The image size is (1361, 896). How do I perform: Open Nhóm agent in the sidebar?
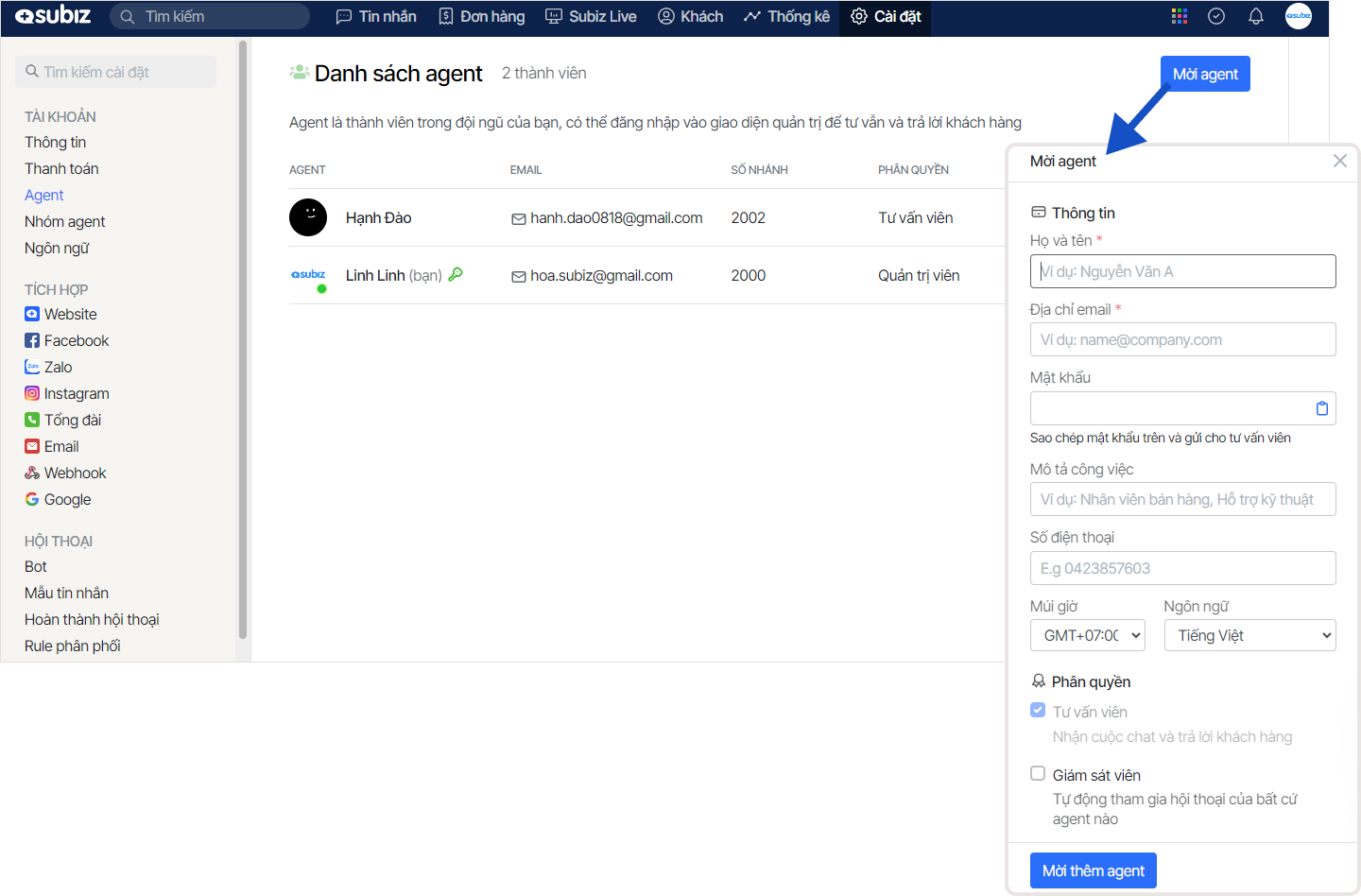tap(64, 221)
